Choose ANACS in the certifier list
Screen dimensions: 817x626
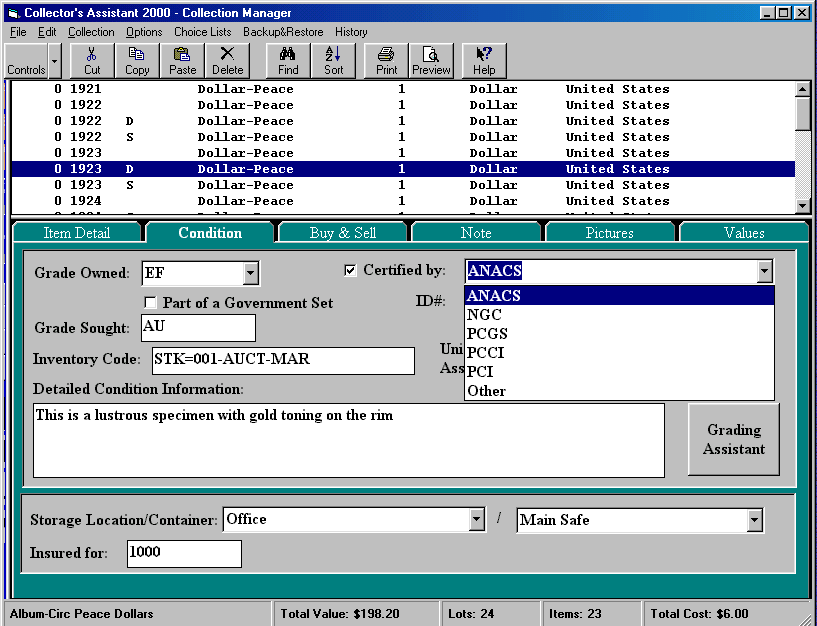[x=619, y=296]
